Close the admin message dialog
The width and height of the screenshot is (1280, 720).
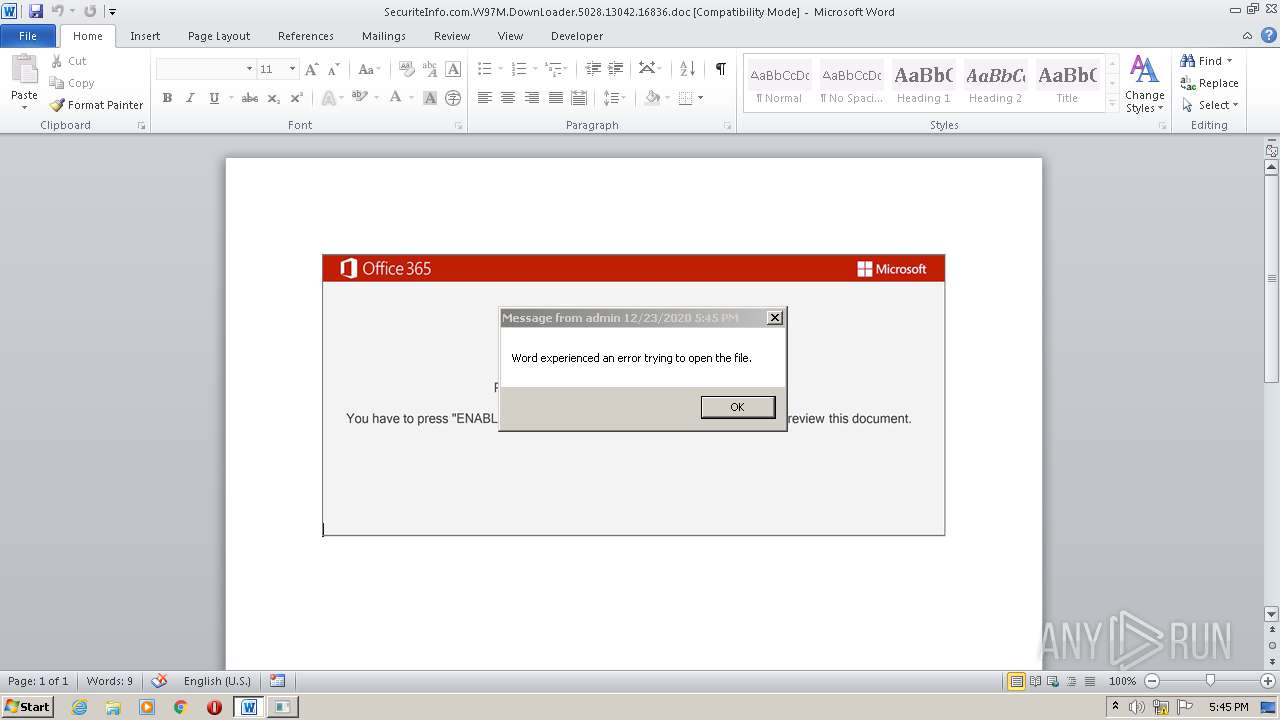click(774, 318)
